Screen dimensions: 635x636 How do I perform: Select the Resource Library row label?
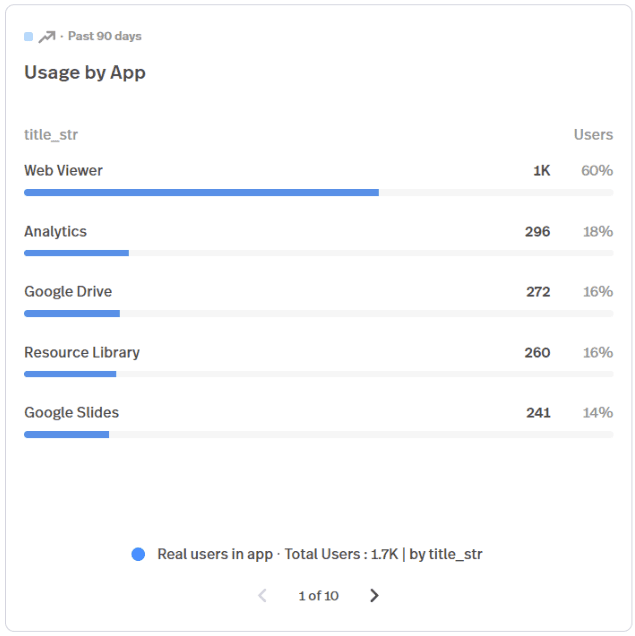tap(82, 352)
